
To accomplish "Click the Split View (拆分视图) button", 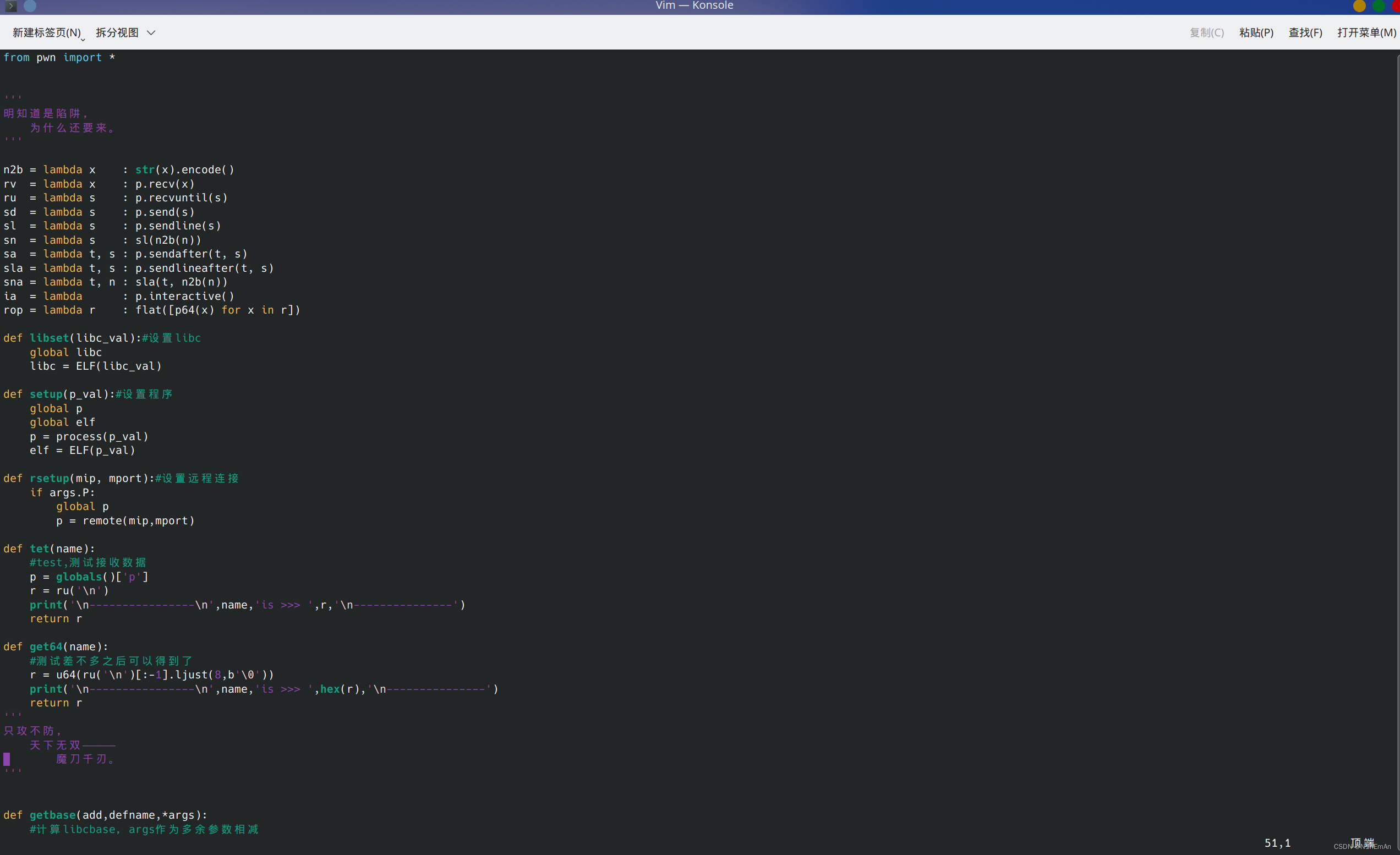I will click(x=117, y=33).
